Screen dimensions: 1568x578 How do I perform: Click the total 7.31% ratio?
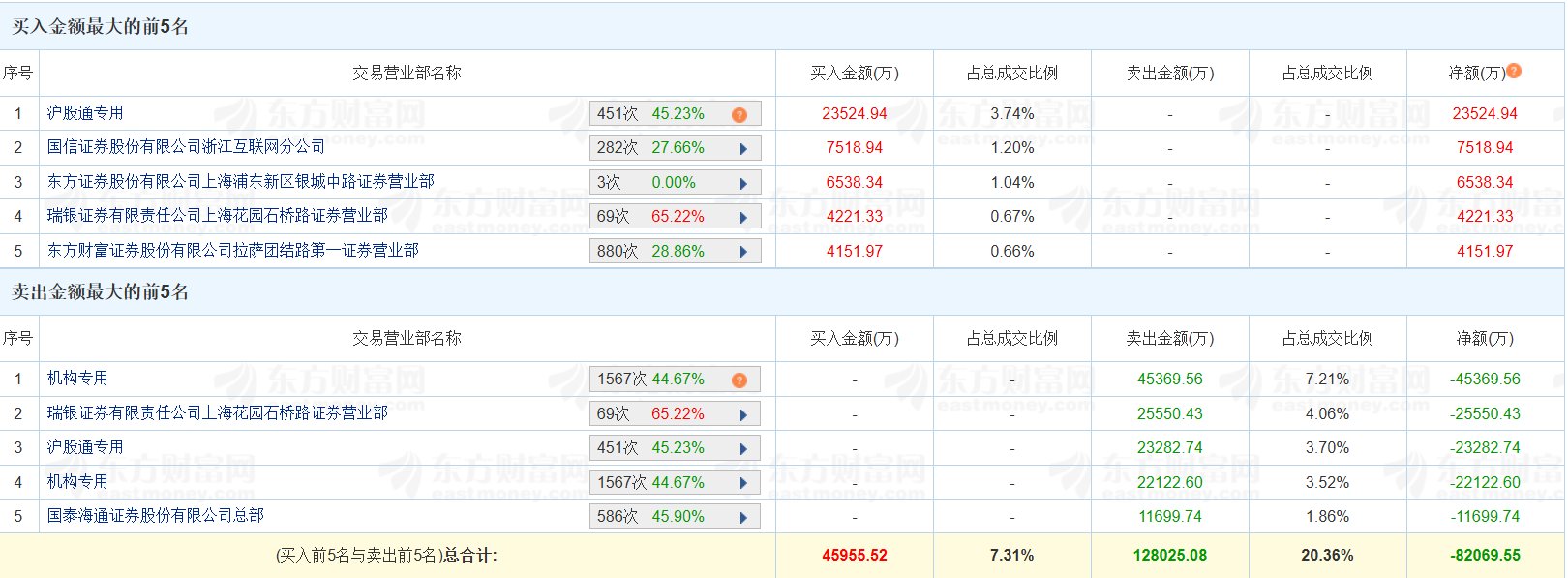click(x=1012, y=556)
